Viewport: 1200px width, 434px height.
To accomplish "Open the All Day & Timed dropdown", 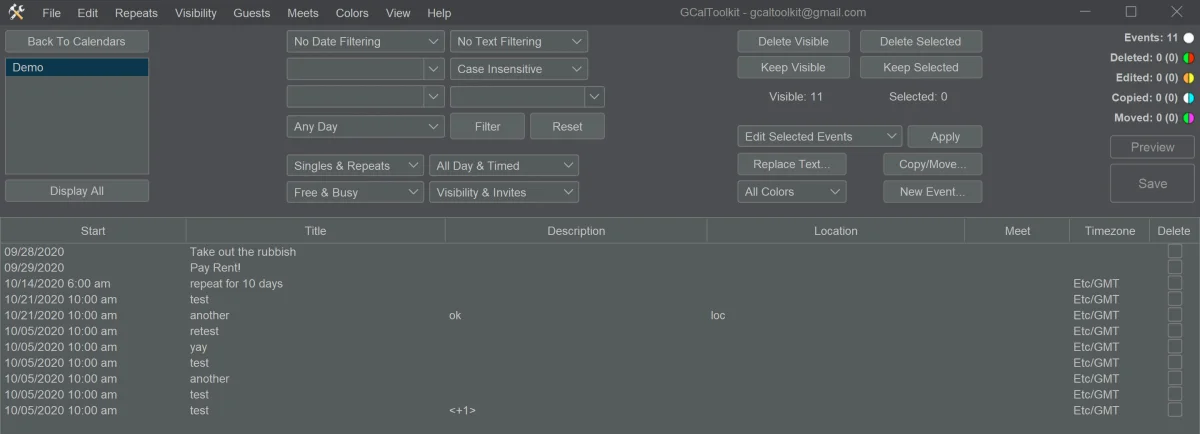I will pos(504,166).
